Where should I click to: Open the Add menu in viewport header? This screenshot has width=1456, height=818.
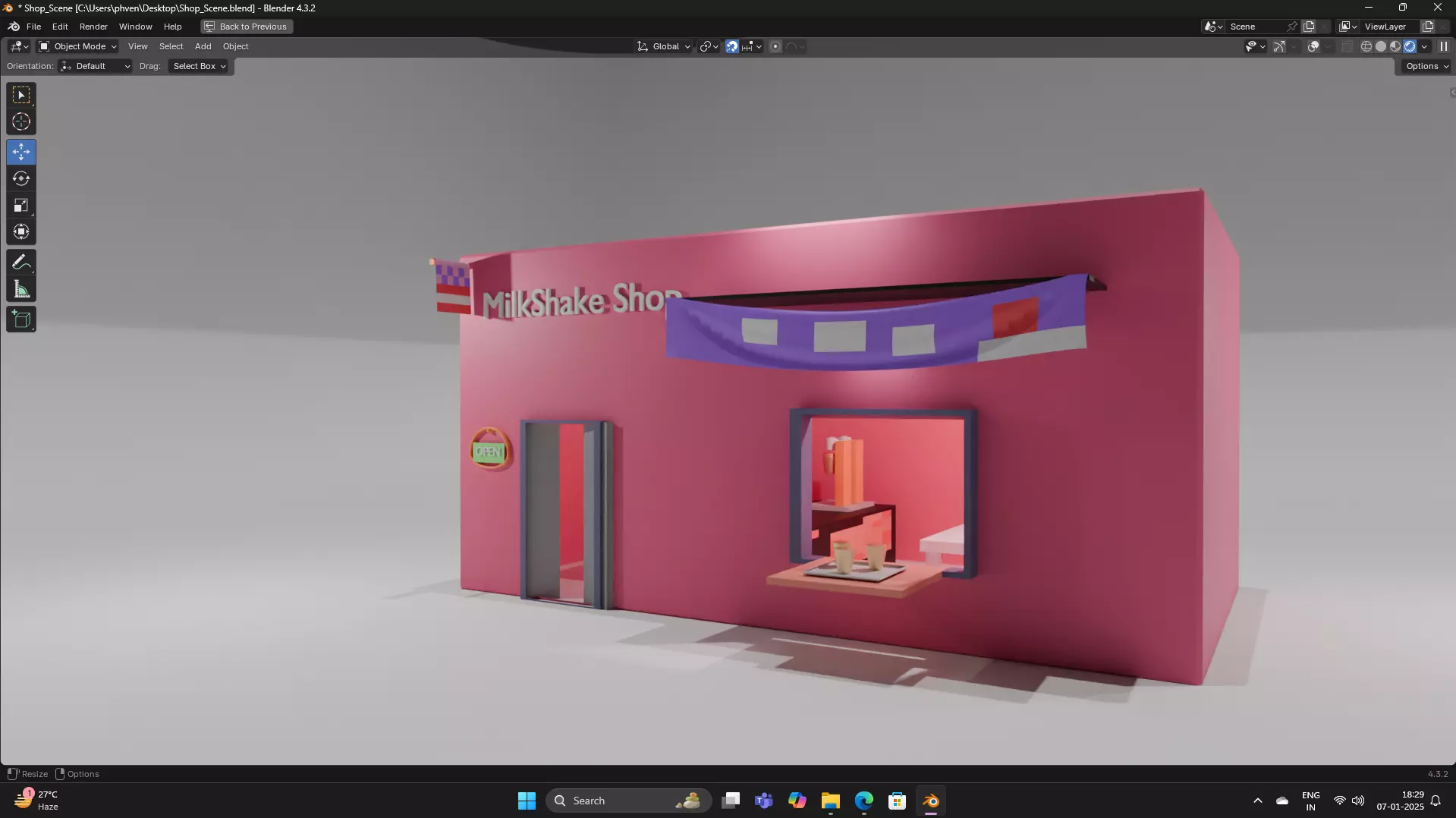point(203,46)
